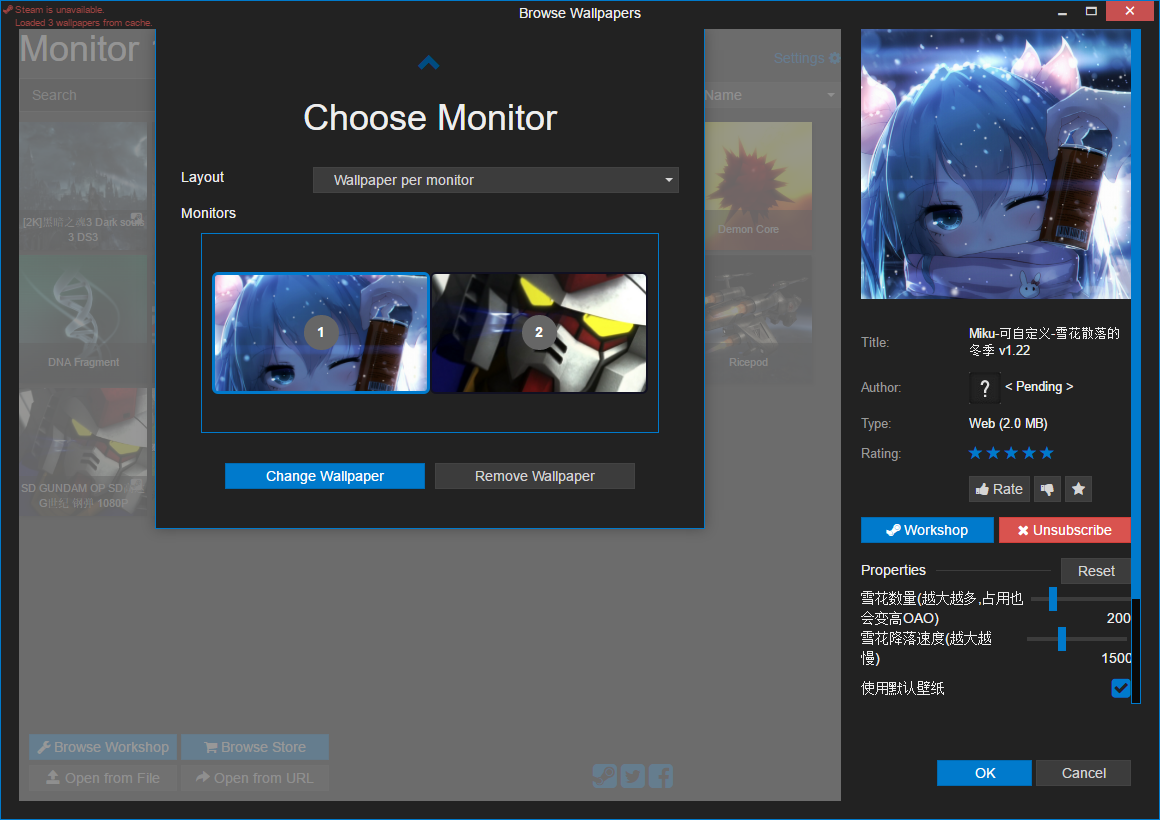Collapse the Choose Monitor panel using up chevron

point(429,63)
